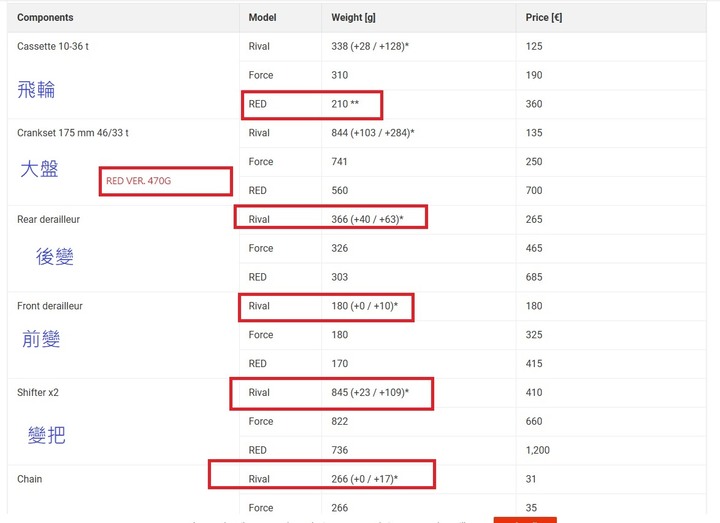The image size is (720, 523).
Task: Click Rear derailleur RED price 685
Action: [x=534, y=277]
